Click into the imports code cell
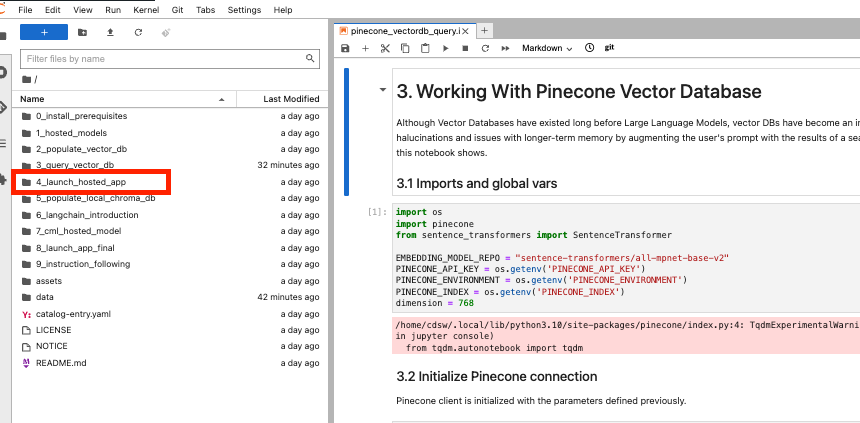Viewport: 860px width, 423px height. tap(626, 258)
